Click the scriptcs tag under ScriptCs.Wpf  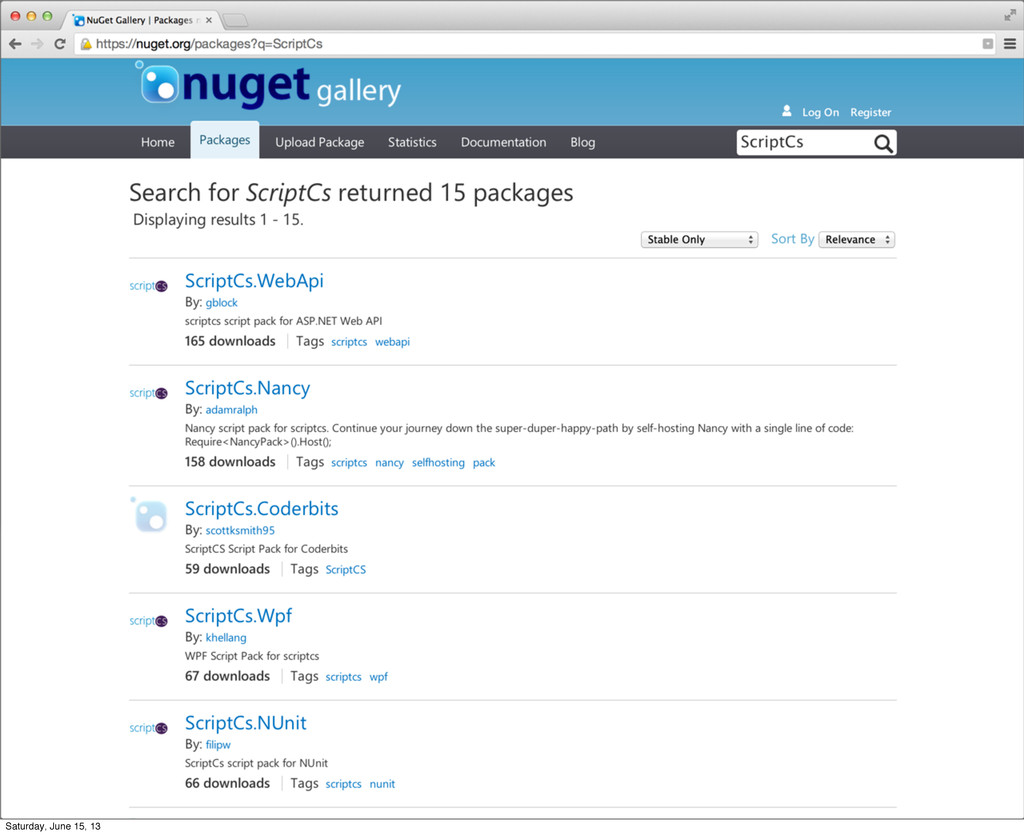(344, 677)
